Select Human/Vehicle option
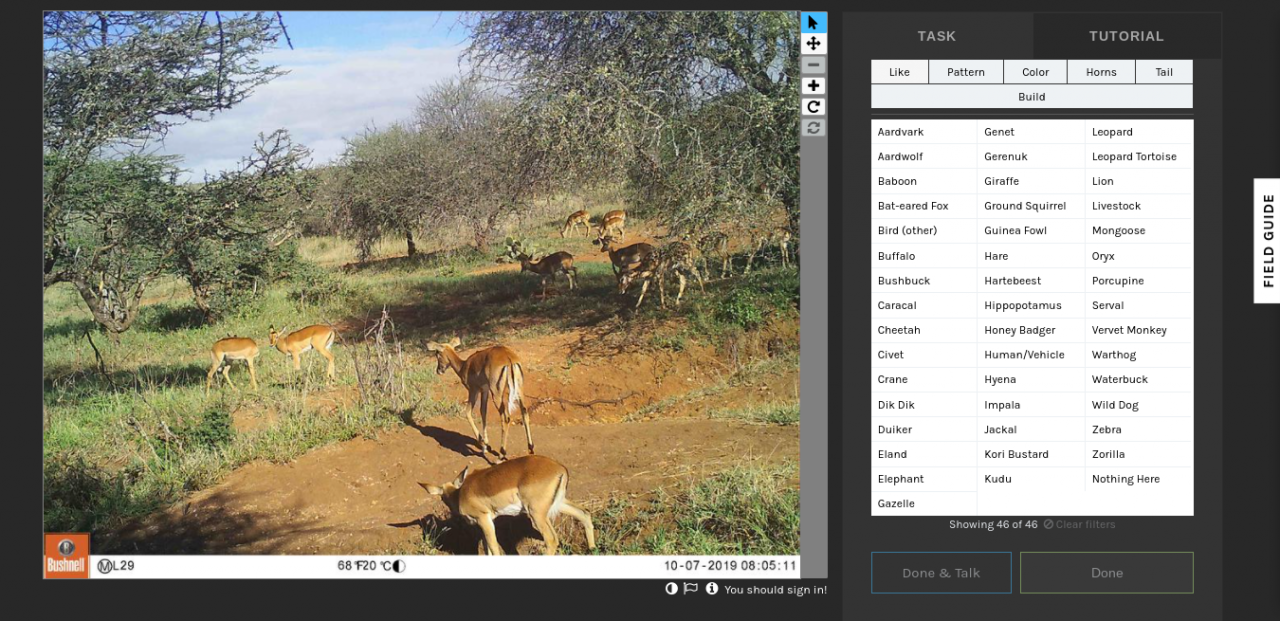The height and width of the screenshot is (621, 1280). coord(1031,355)
